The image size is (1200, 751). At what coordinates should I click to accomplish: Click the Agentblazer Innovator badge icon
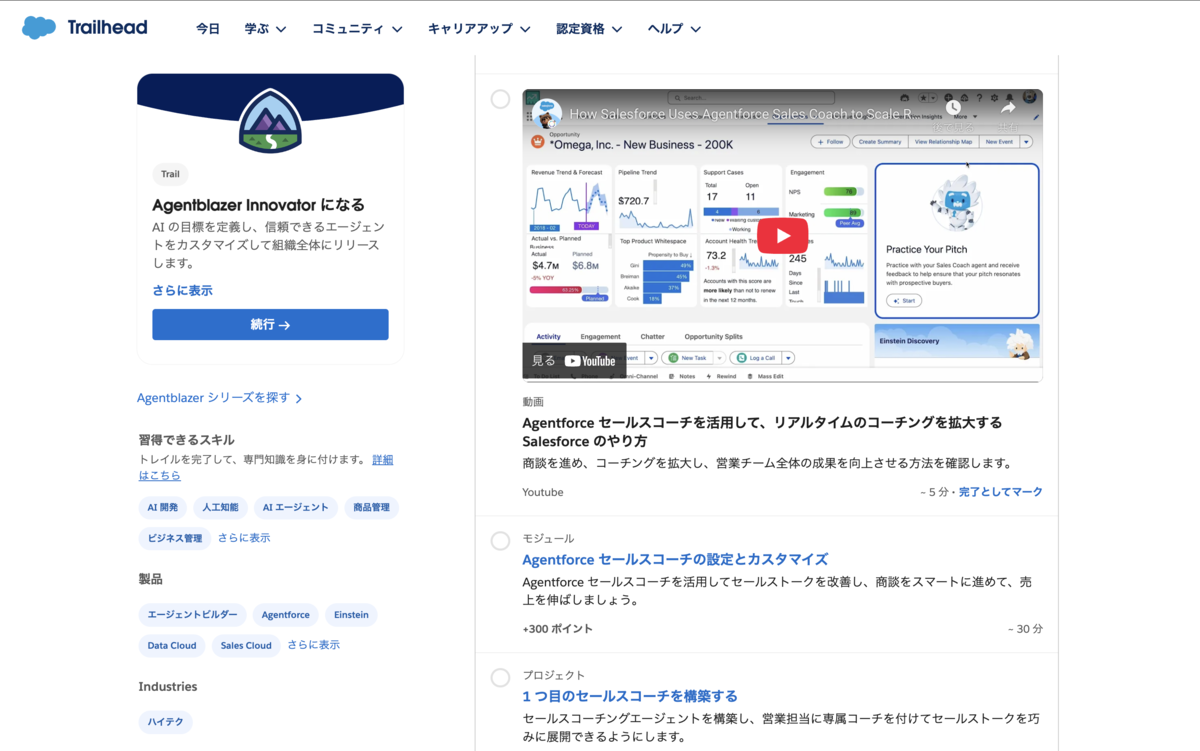pos(270,121)
